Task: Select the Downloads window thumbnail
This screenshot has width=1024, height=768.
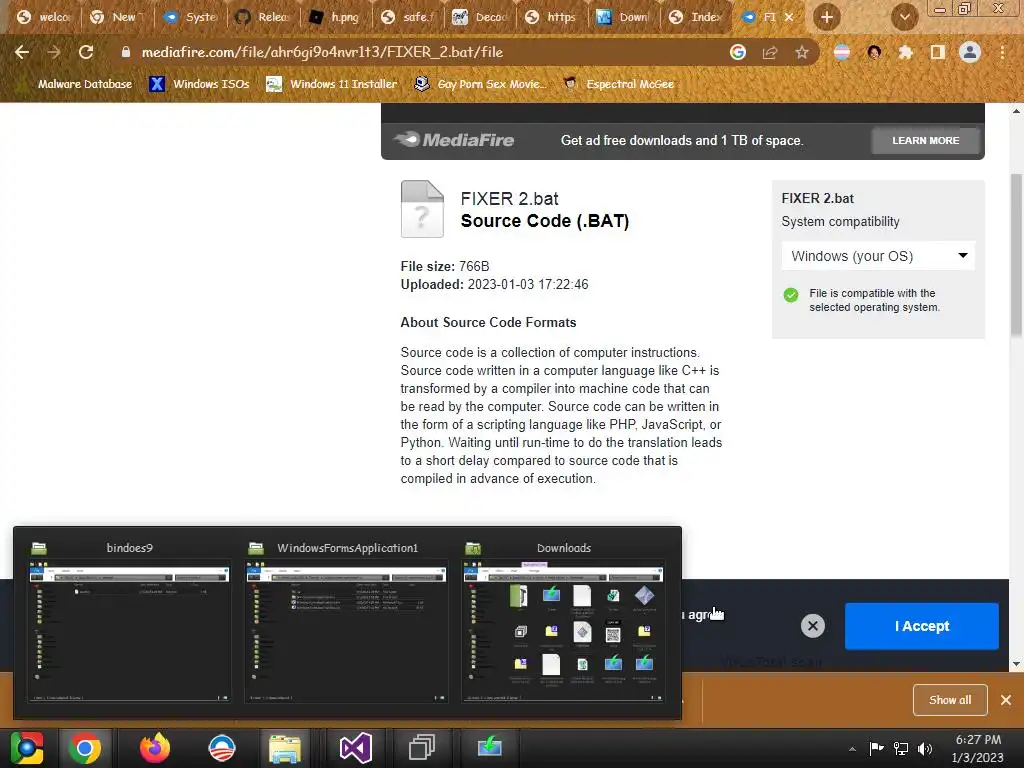Action: [563, 623]
